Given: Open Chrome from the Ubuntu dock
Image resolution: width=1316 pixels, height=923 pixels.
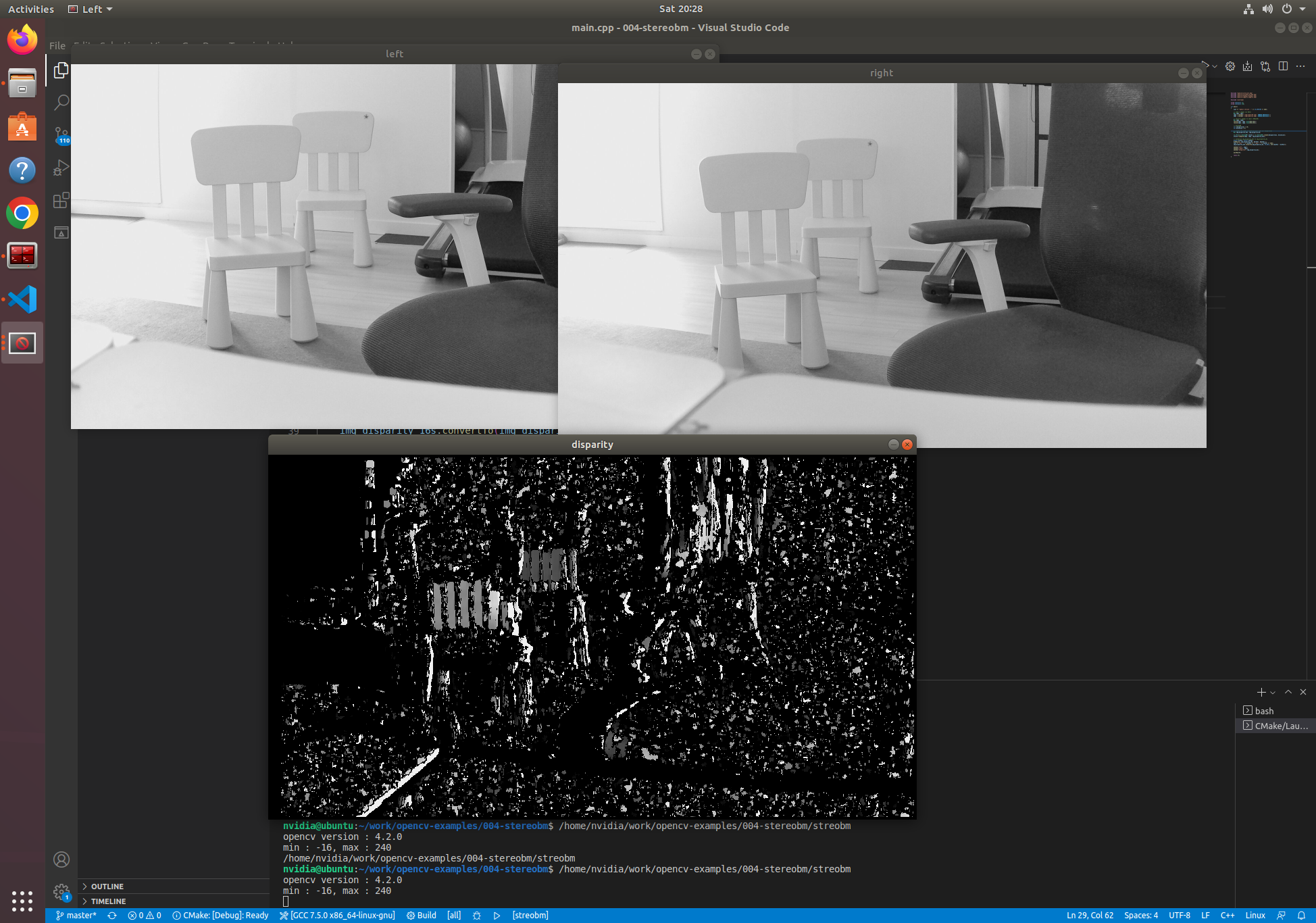Looking at the screenshot, I should [22, 214].
